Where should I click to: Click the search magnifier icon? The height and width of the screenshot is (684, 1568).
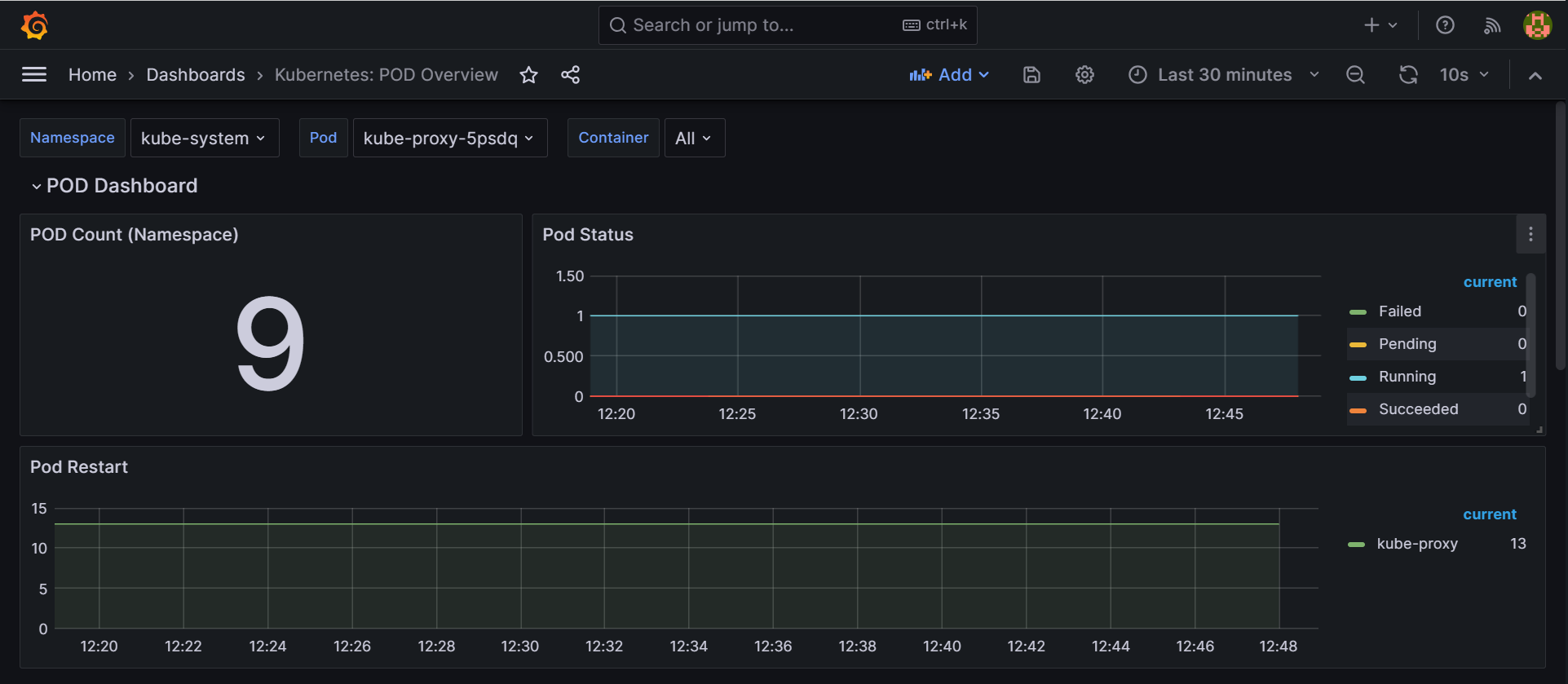click(617, 25)
